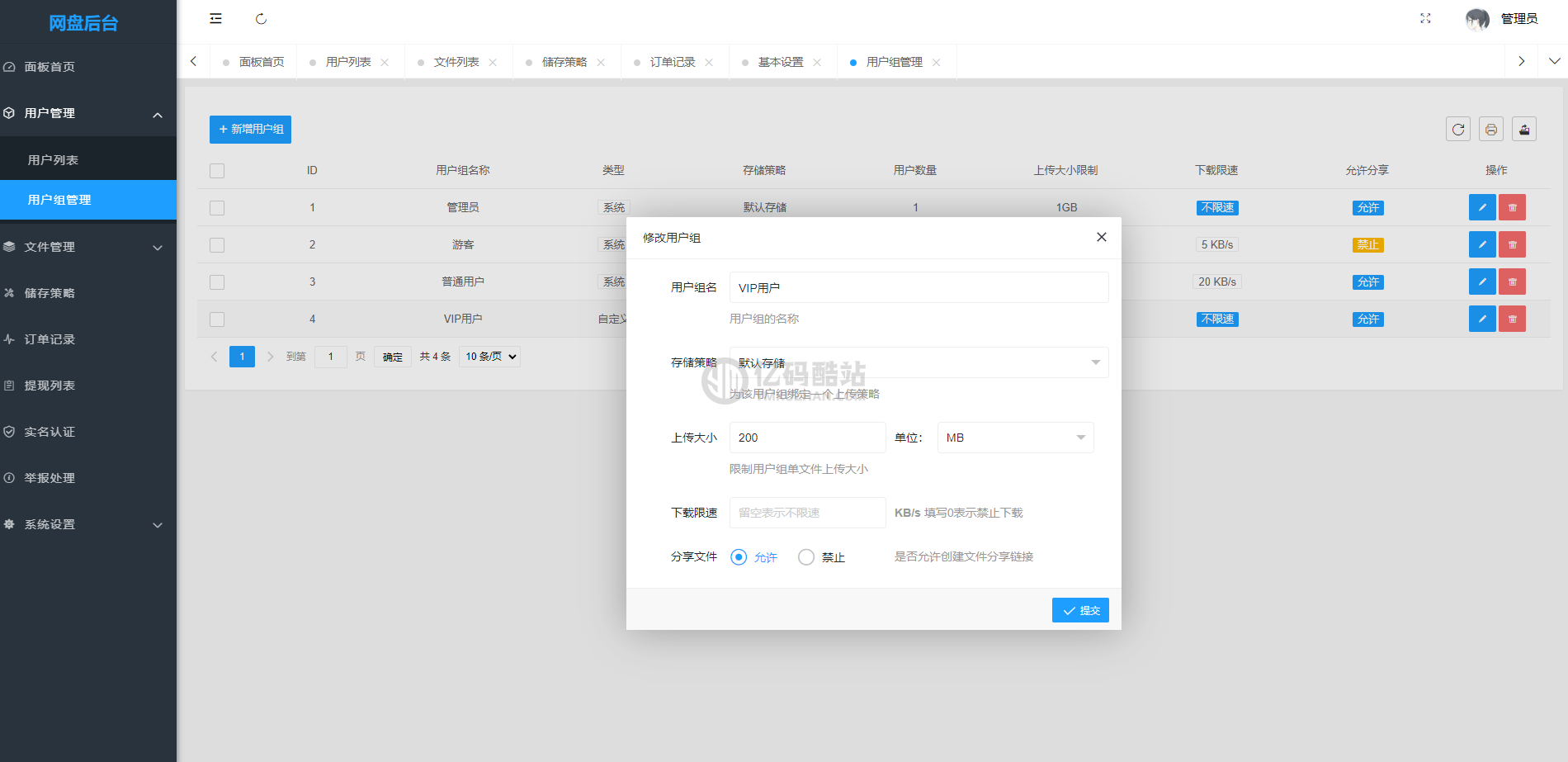Screen dimensions: 1568x762
Task: Click the table print icon
Action: coord(1491,129)
